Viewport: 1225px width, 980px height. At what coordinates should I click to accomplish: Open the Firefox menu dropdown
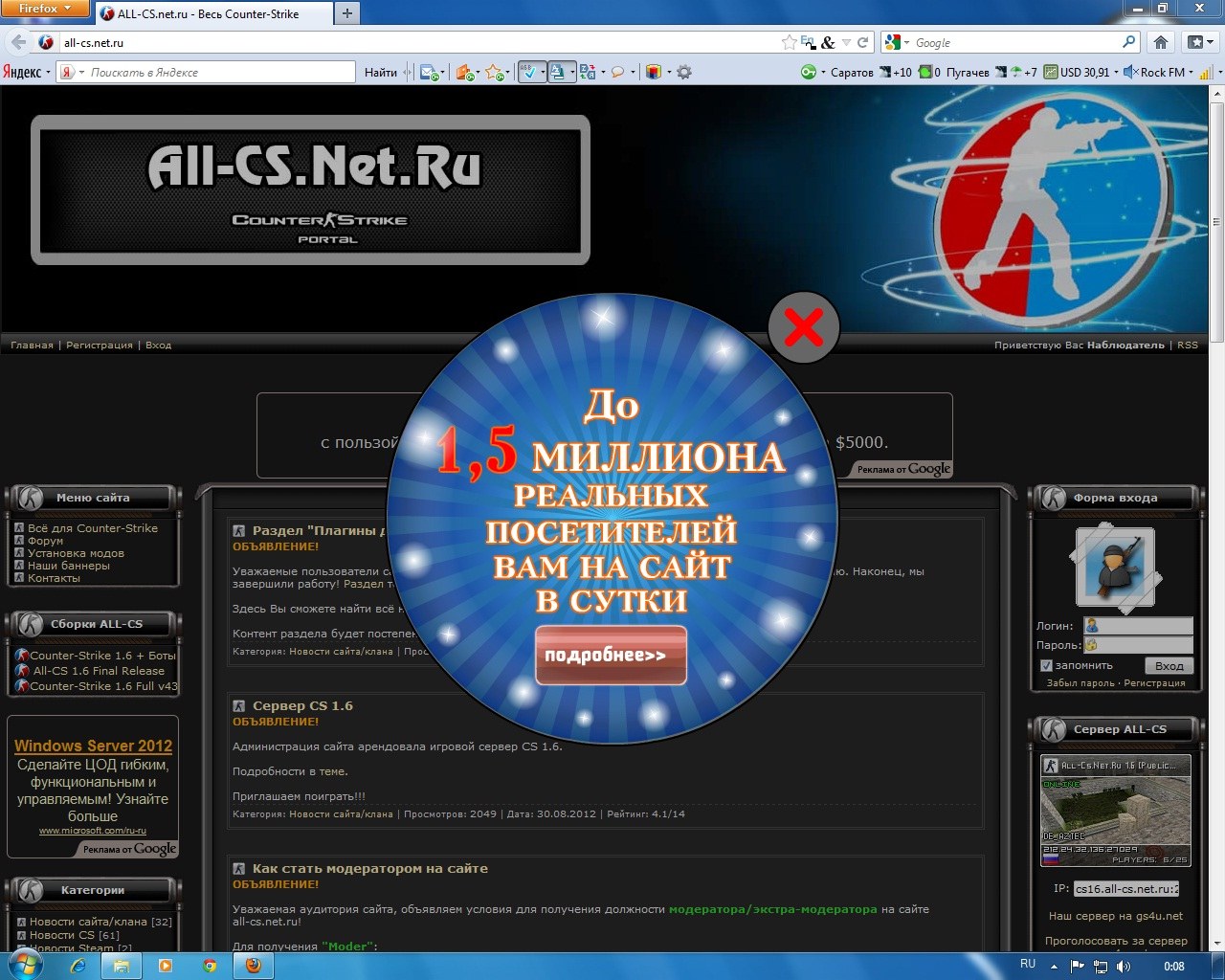45,9
